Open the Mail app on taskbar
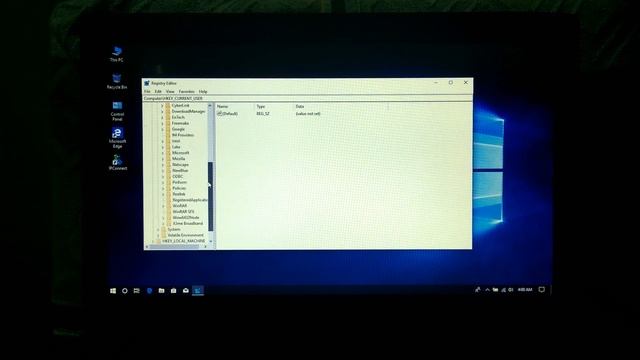This screenshot has width=640, height=360. (186, 291)
